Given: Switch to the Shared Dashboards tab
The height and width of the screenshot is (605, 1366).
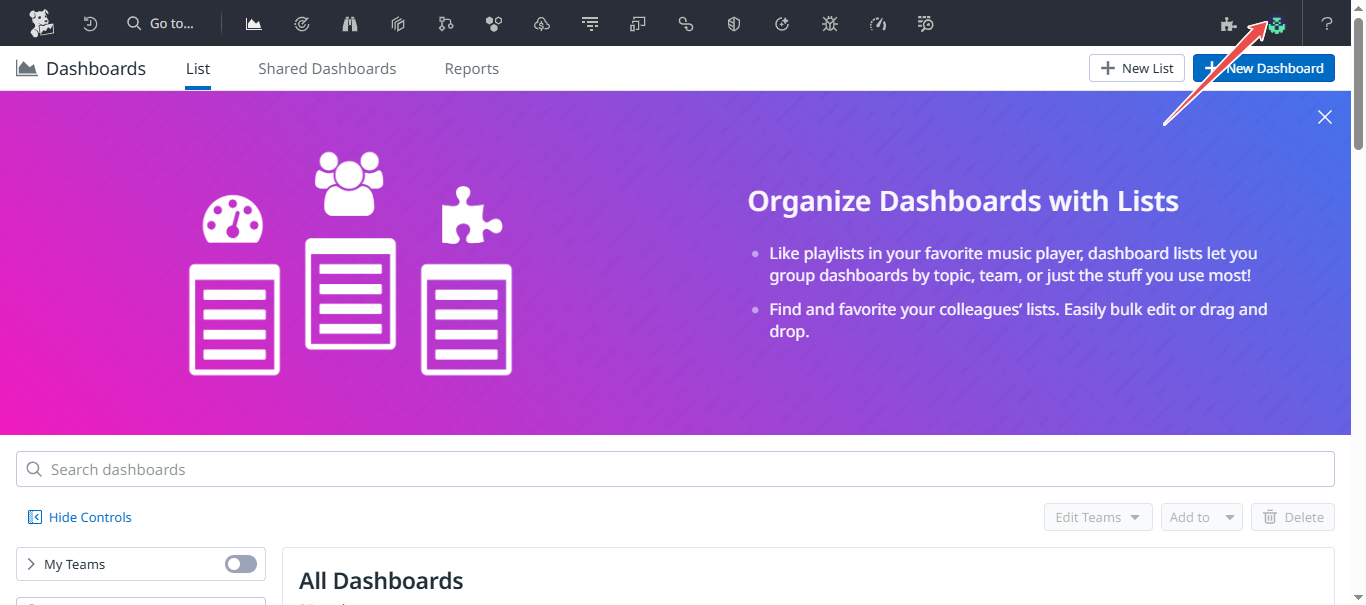Looking at the screenshot, I should pos(327,68).
